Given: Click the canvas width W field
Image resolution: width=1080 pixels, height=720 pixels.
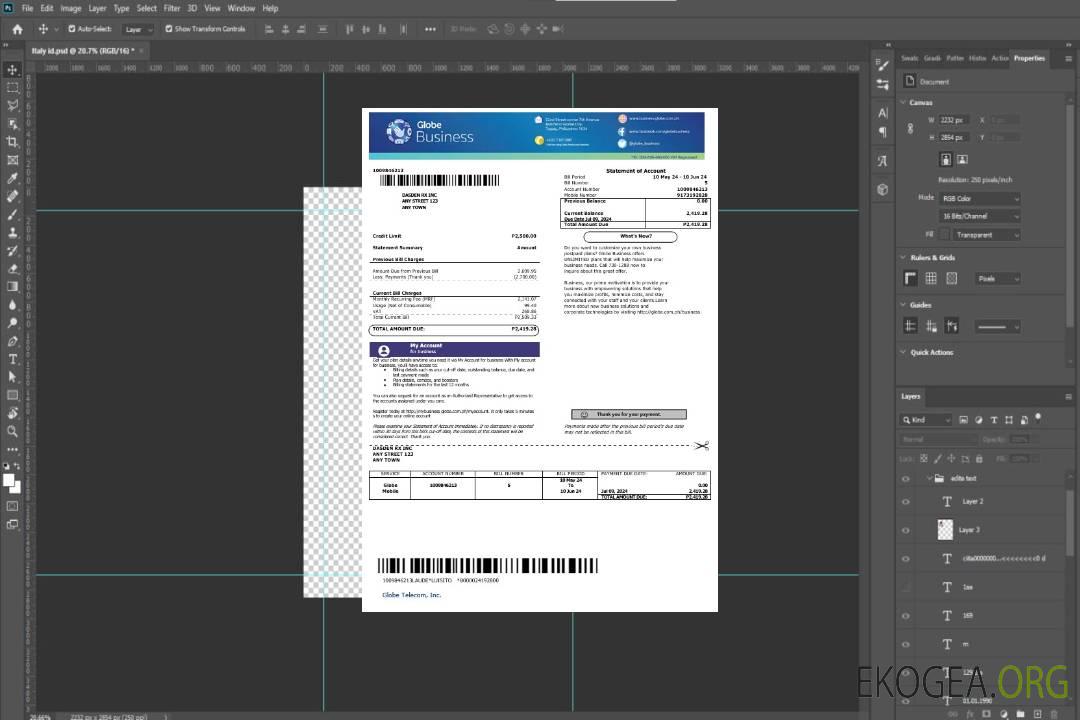Looking at the screenshot, I should tap(953, 120).
